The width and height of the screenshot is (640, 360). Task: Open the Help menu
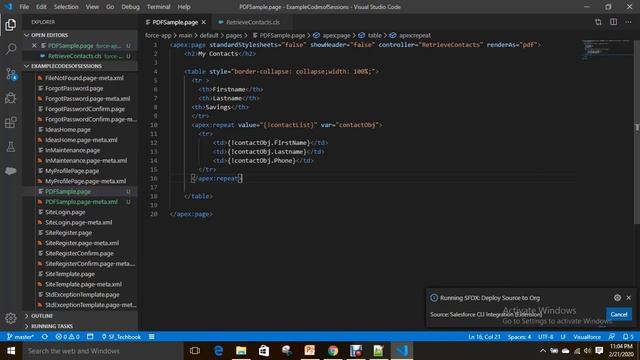(x=184, y=7)
